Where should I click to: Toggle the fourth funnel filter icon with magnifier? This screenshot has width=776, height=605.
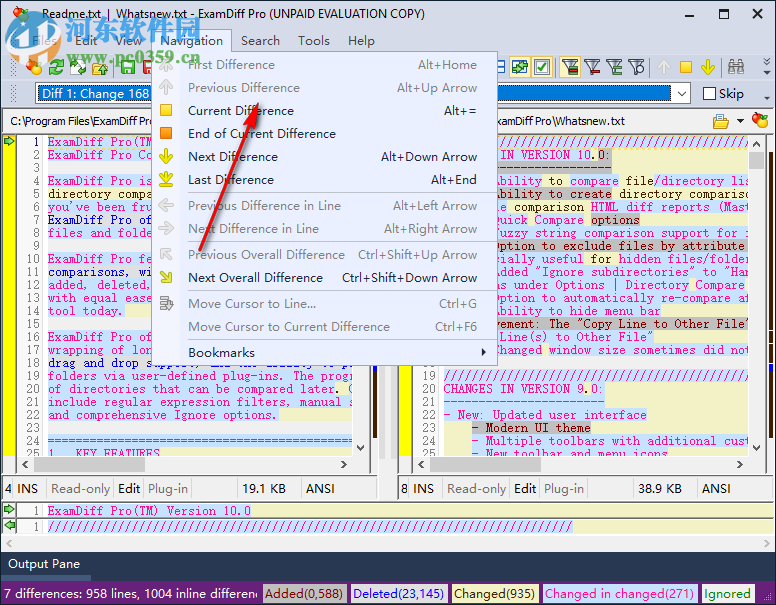tap(636, 67)
